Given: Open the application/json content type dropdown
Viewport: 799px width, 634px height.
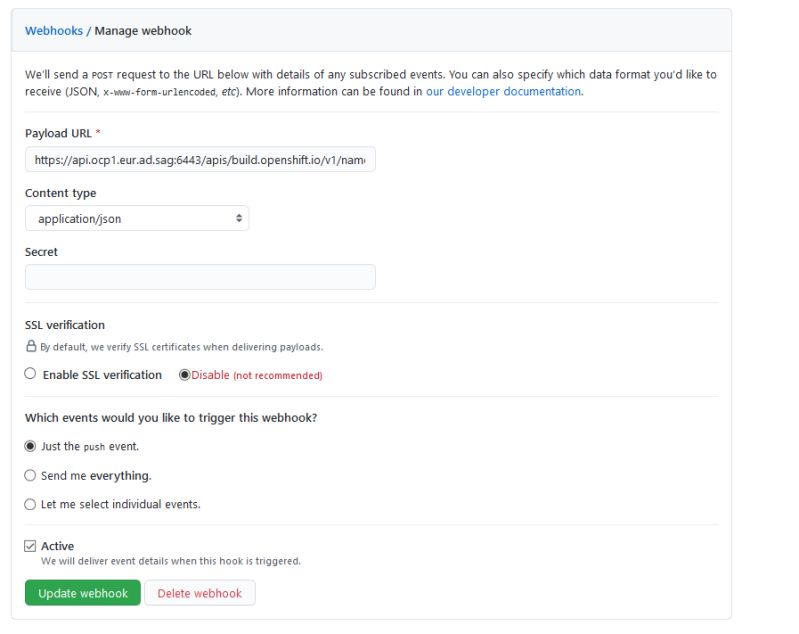Looking at the screenshot, I should coord(136,218).
